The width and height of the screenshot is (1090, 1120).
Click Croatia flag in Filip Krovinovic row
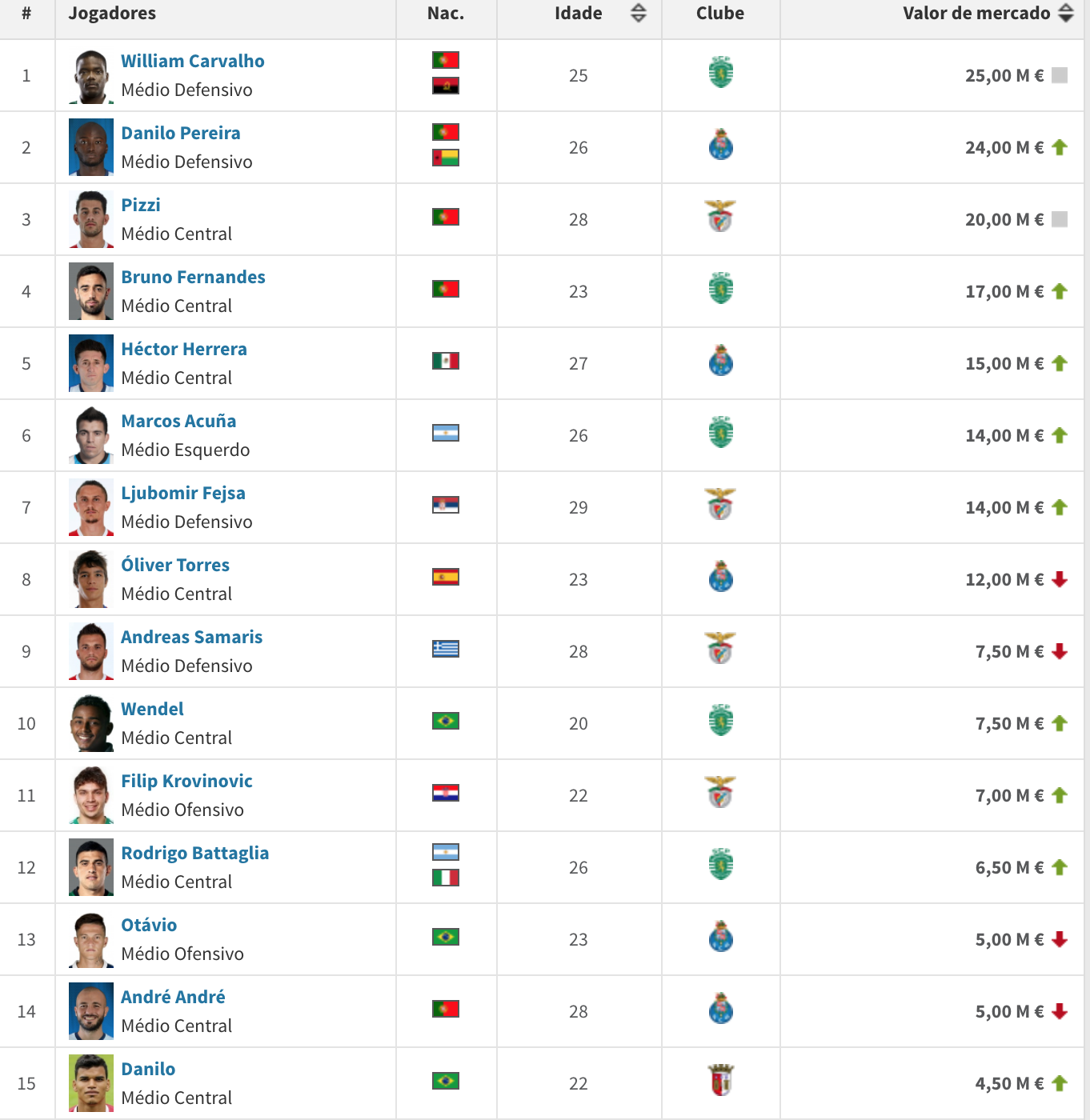coord(446,793)
